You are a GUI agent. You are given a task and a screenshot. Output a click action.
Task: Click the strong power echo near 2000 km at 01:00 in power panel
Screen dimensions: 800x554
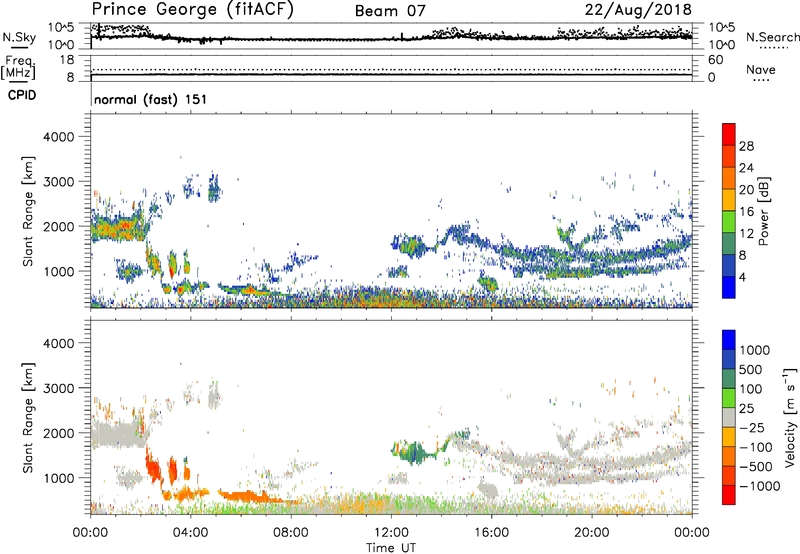[118, 228]
